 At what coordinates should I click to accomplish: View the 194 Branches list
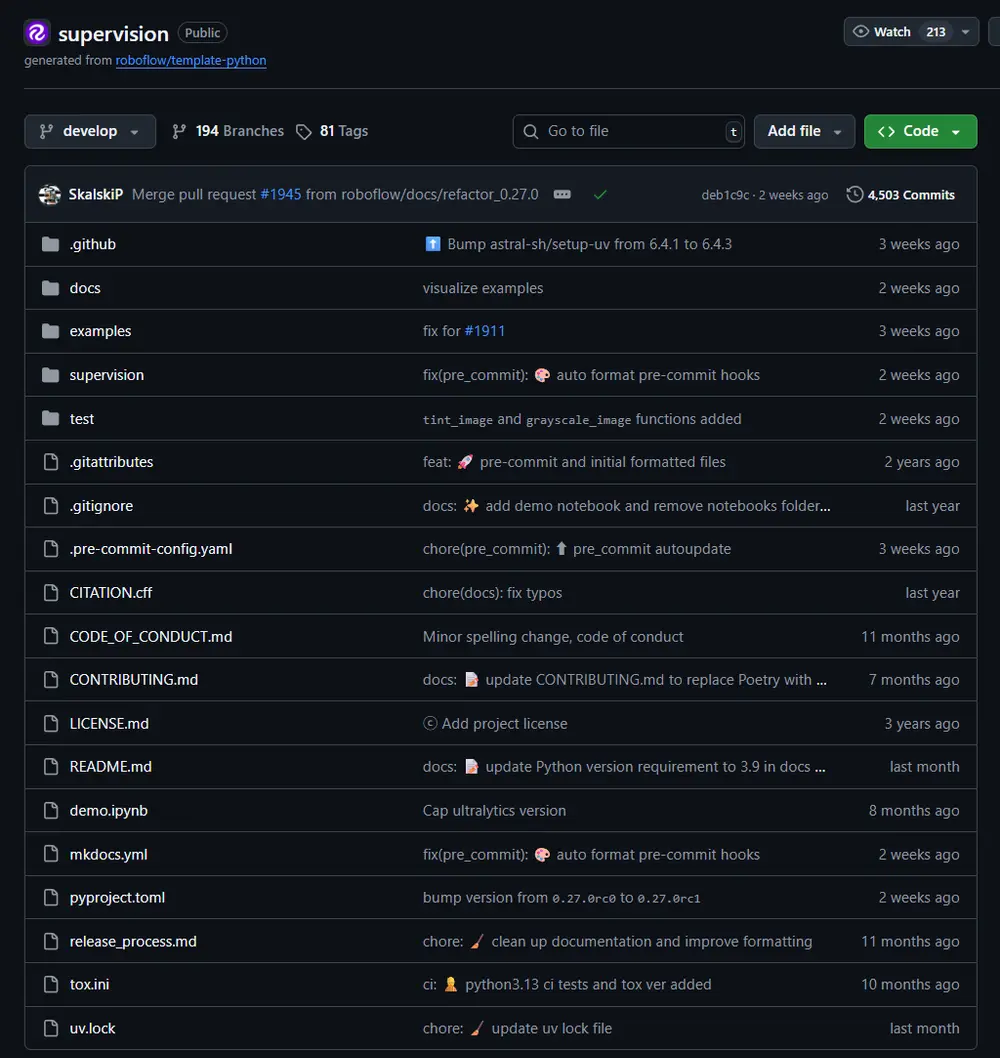click(x=228, y=131)
